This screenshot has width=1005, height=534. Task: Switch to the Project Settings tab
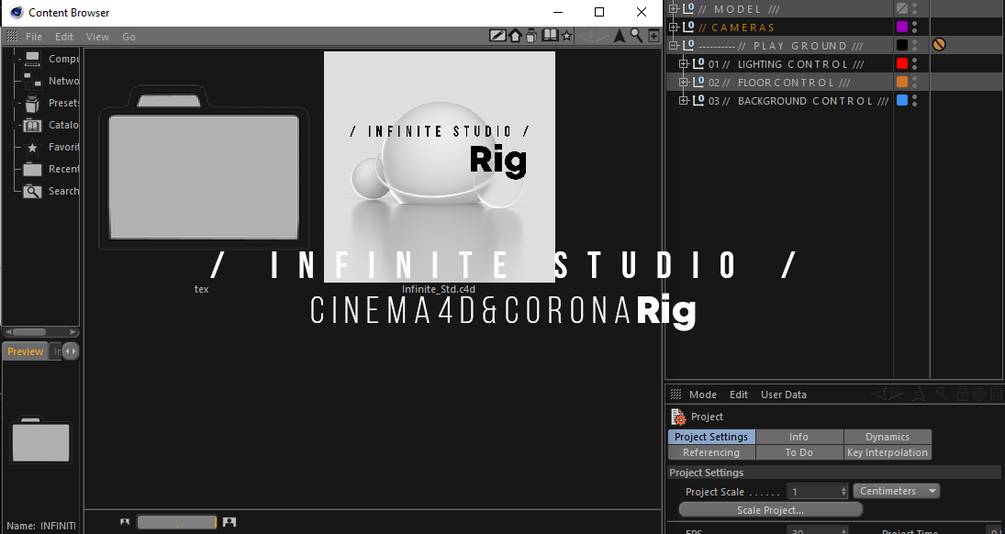[711, 437]
